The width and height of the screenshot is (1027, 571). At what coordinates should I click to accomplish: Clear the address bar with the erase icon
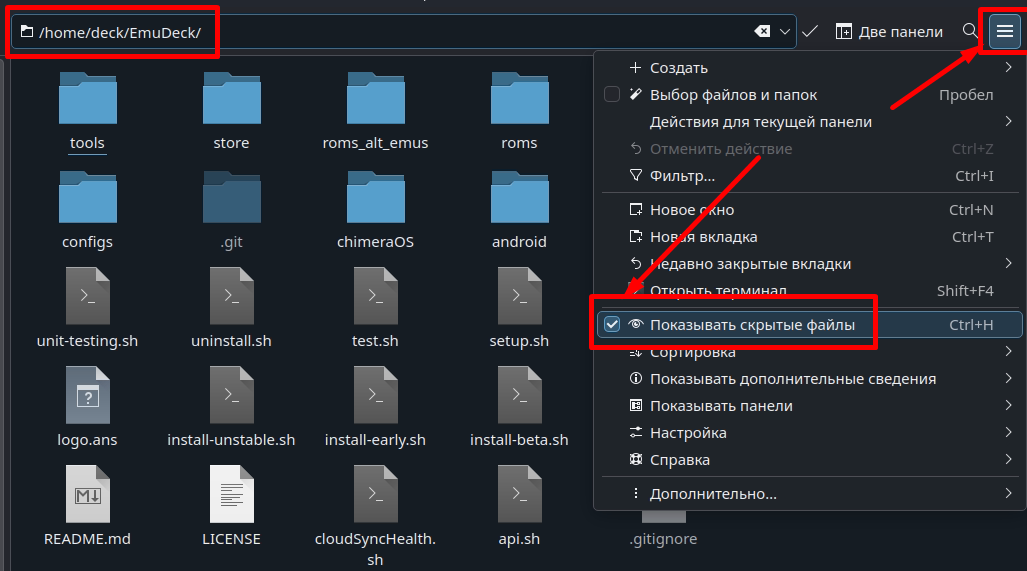pyautogui.click(x=762, y=32)
